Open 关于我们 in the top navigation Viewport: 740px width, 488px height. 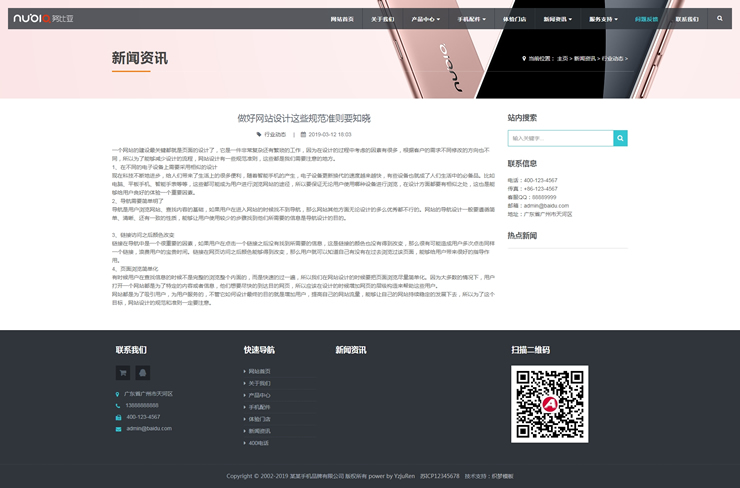pos(383,19)
